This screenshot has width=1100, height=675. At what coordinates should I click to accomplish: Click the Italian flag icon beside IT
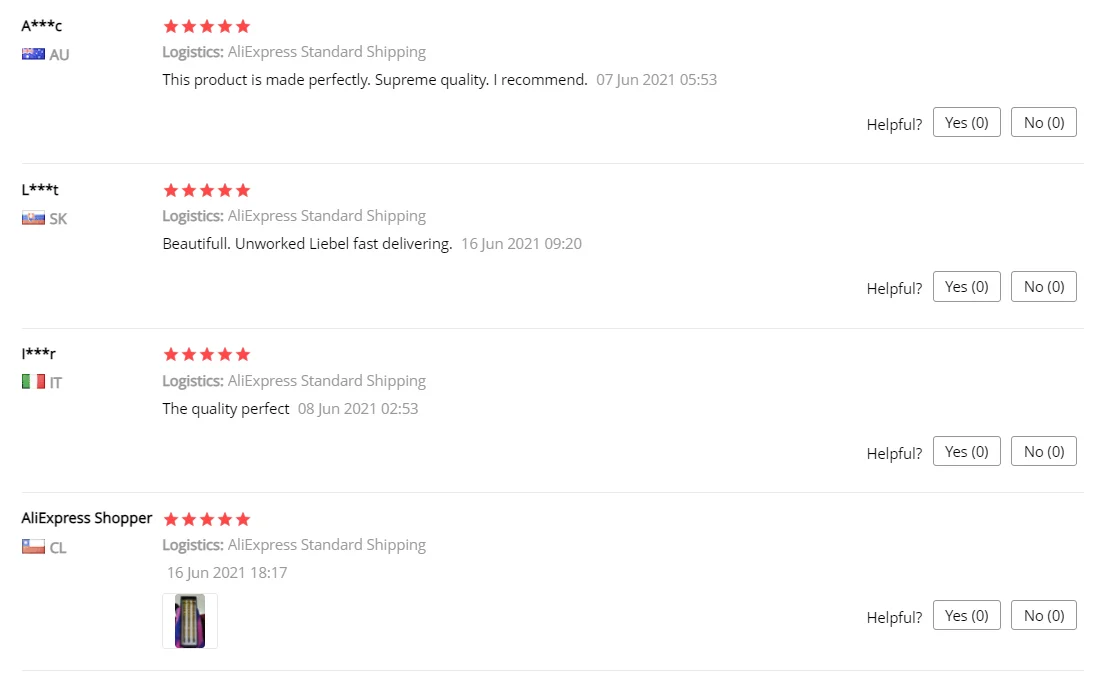click(x=33, y=382)
